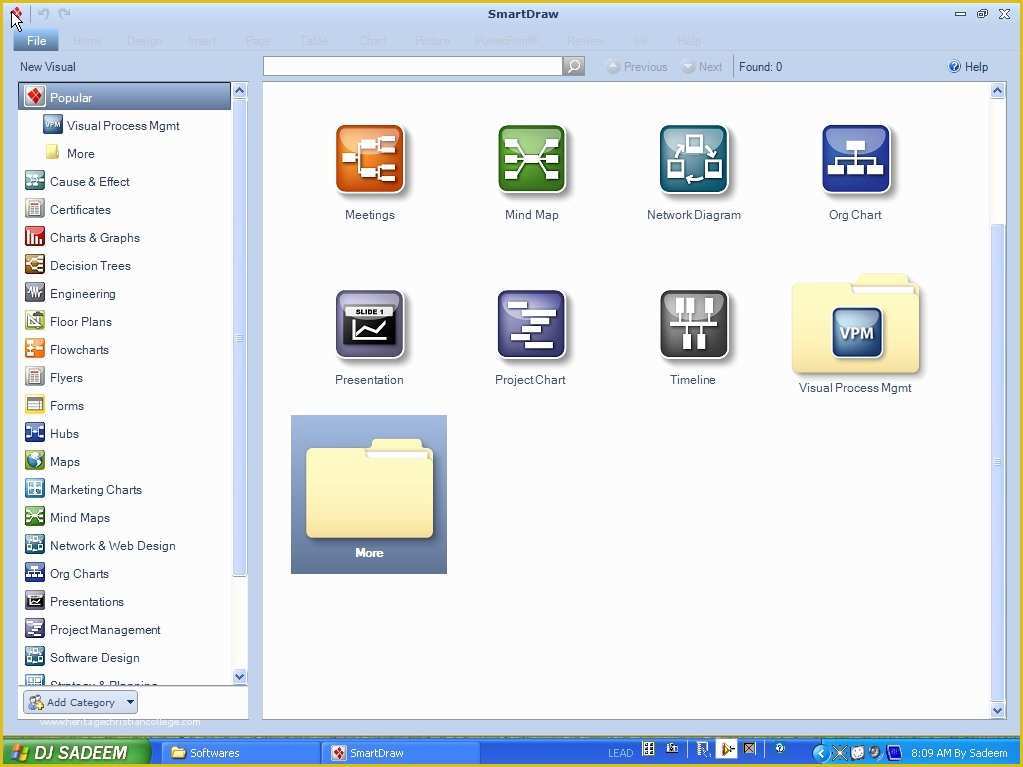Image resolution: width=1023 pixels, height=767 pixels.
Task: Select Floor Plans category
Action: pyautogui.click(x=69, y=322)
